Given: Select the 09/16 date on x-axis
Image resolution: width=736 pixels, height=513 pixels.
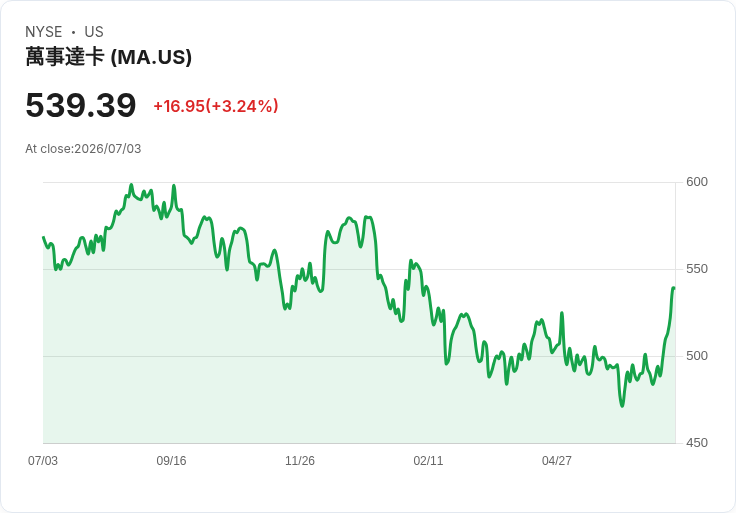Looking at the screenshot, I should click(171, 460).
